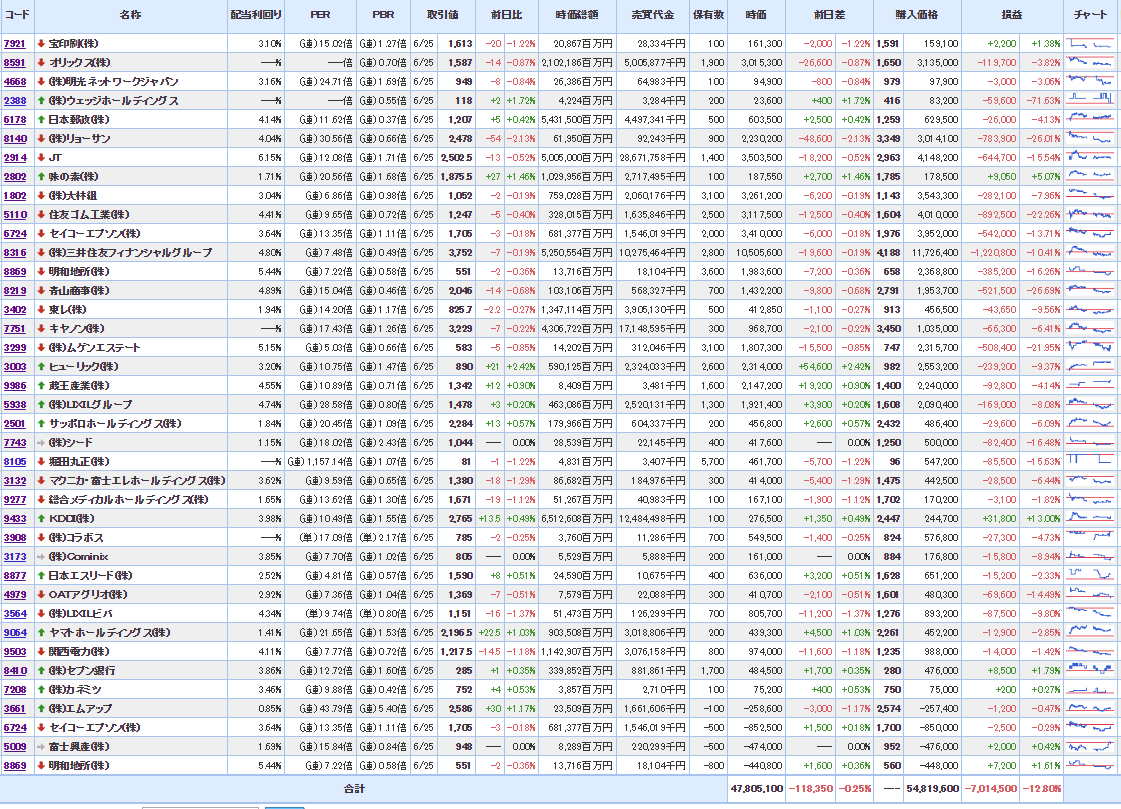1121x809 pixels.
Task: Click the 購入価格 column header
Action: [x=916, y=16]
